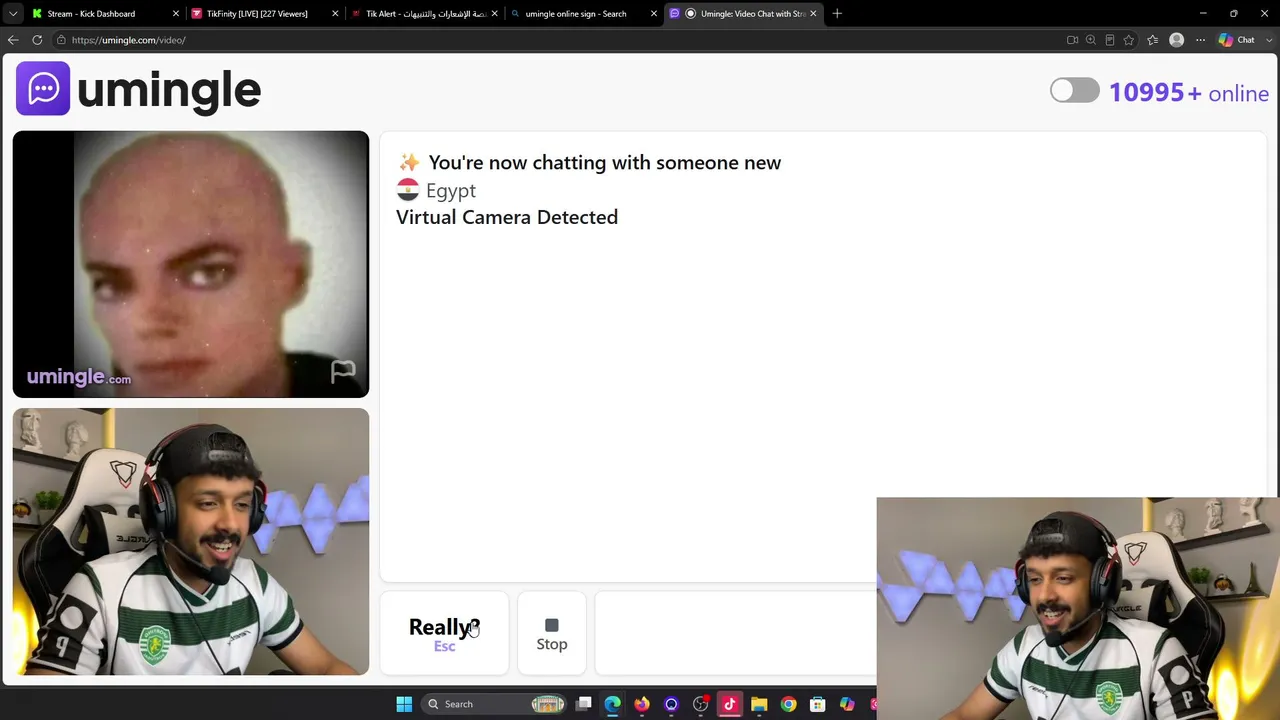
Task: Open the reader view icon in address bar
Action: pos(1110,40)
